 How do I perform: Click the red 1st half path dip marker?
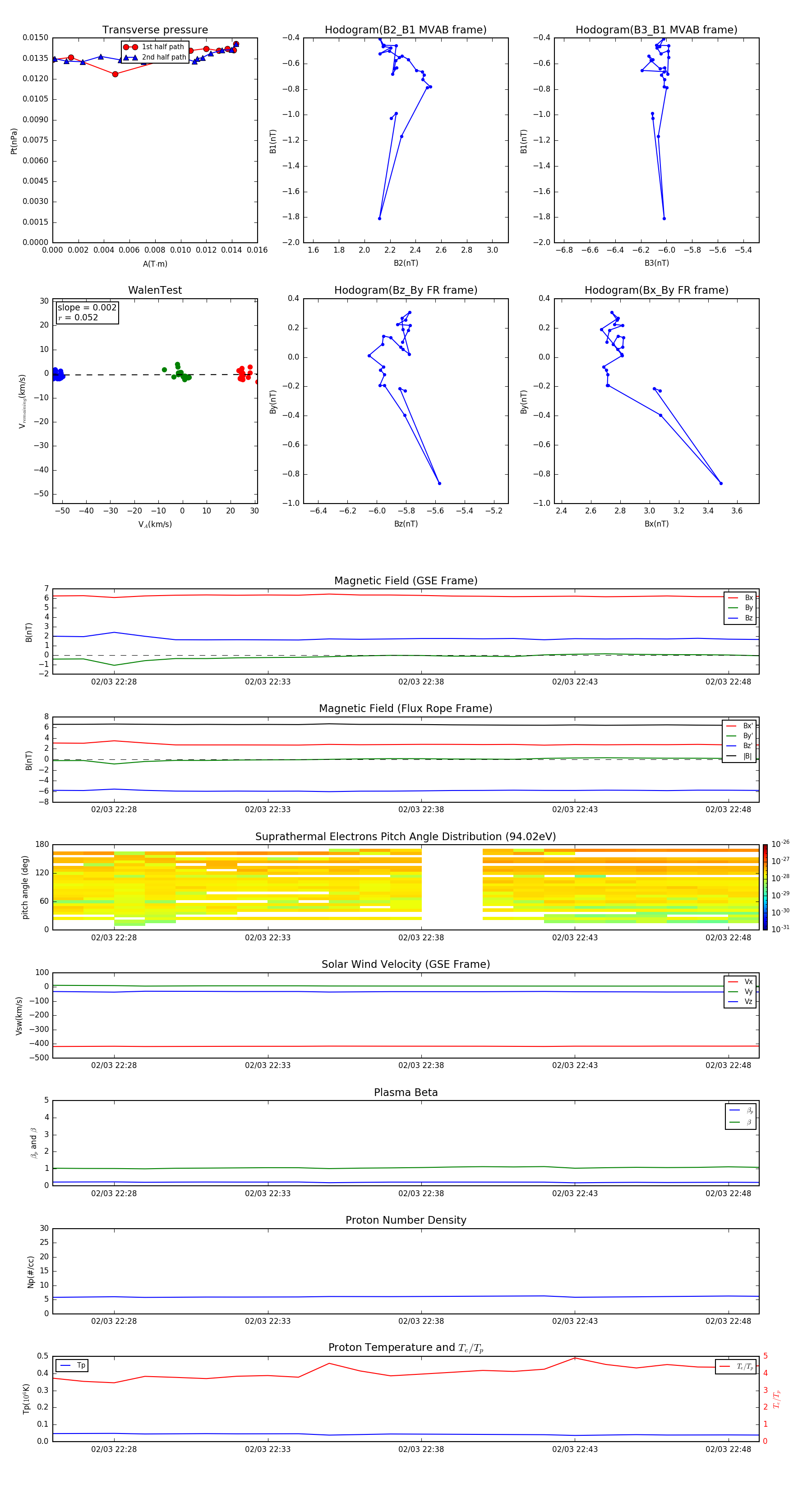pos(115,74)
